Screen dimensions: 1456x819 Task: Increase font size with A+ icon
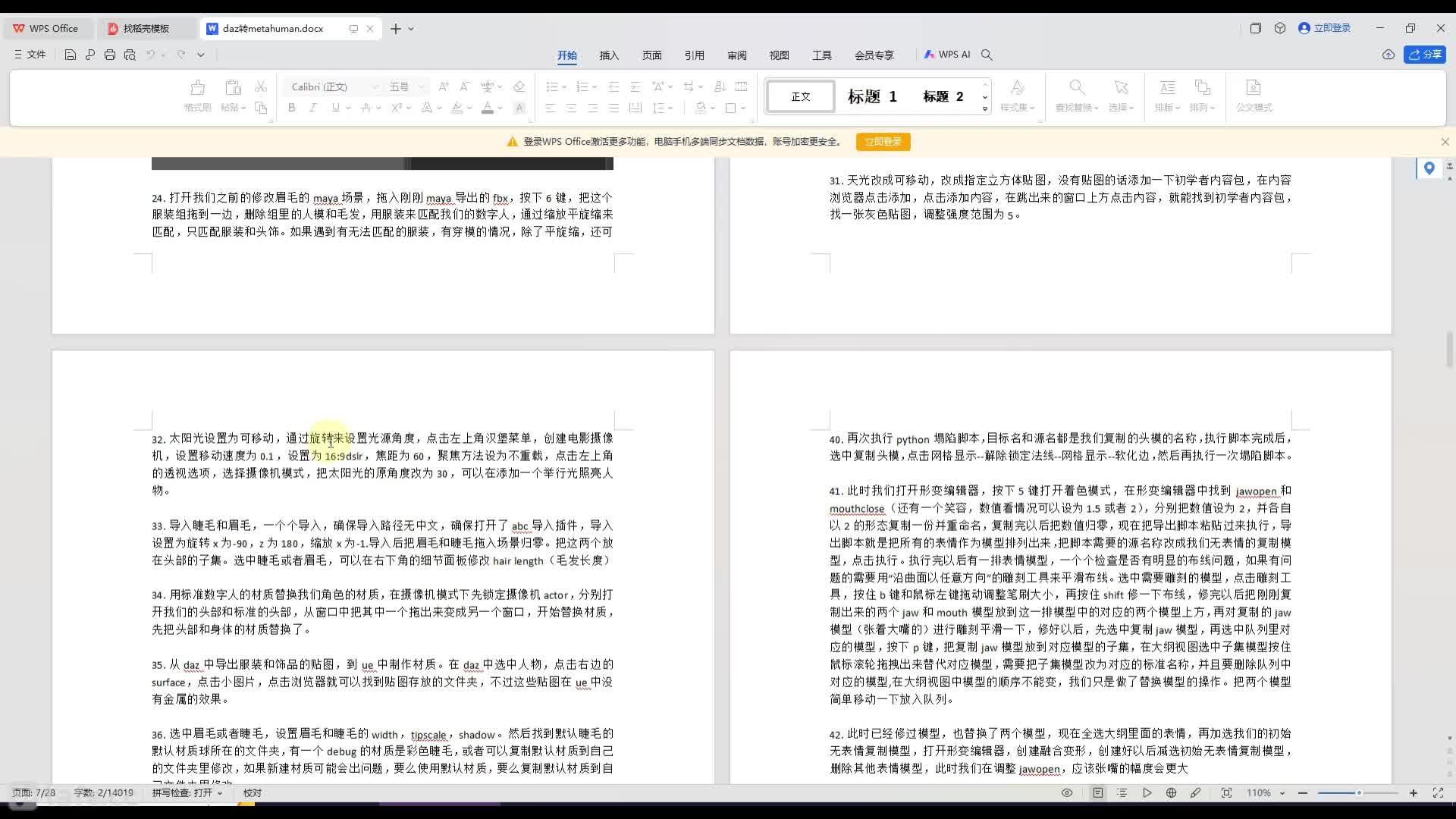(x=444, y=86)
